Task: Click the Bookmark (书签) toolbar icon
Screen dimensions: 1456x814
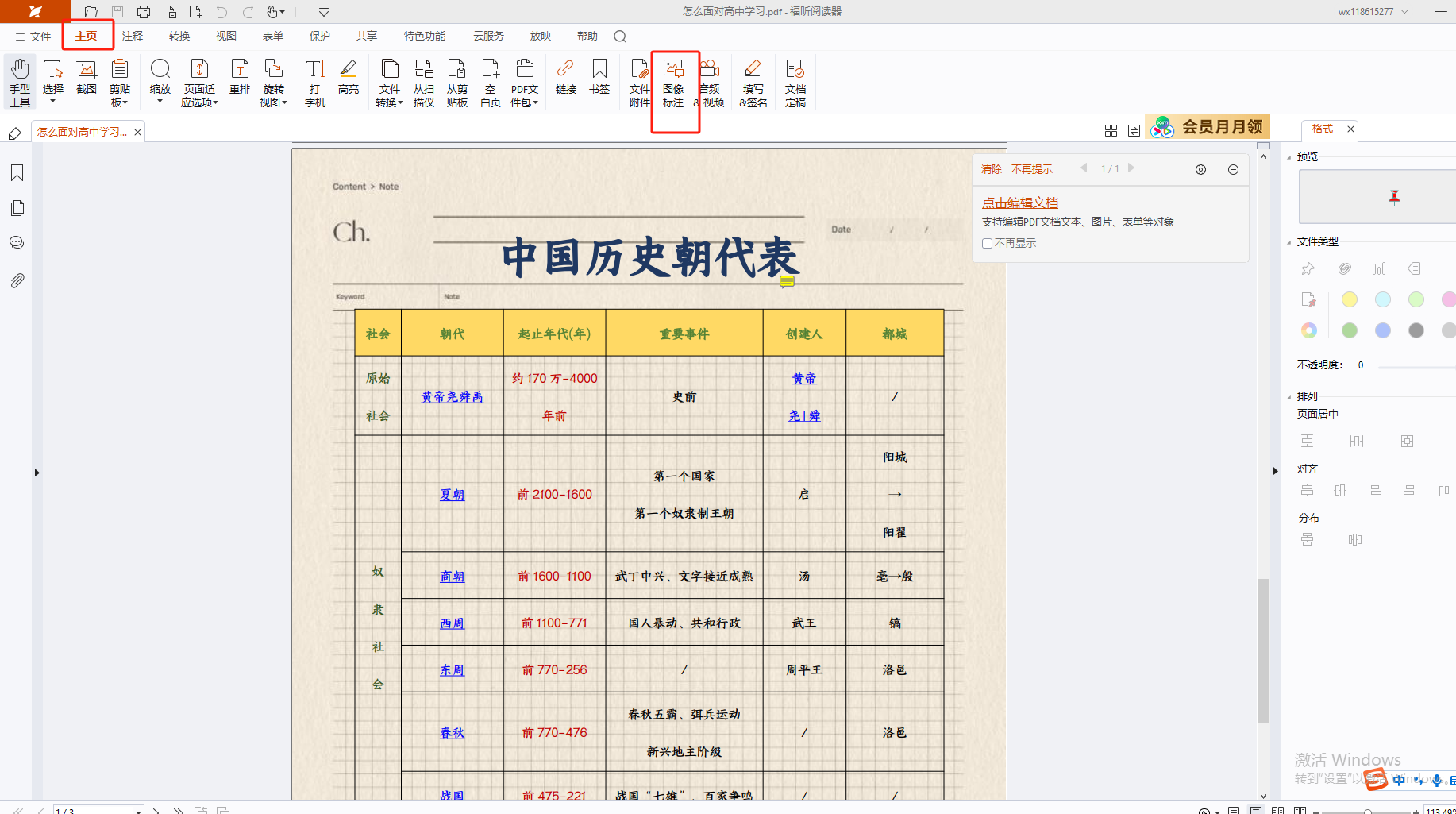Action: pyautogui.click(x=599, y=78)
